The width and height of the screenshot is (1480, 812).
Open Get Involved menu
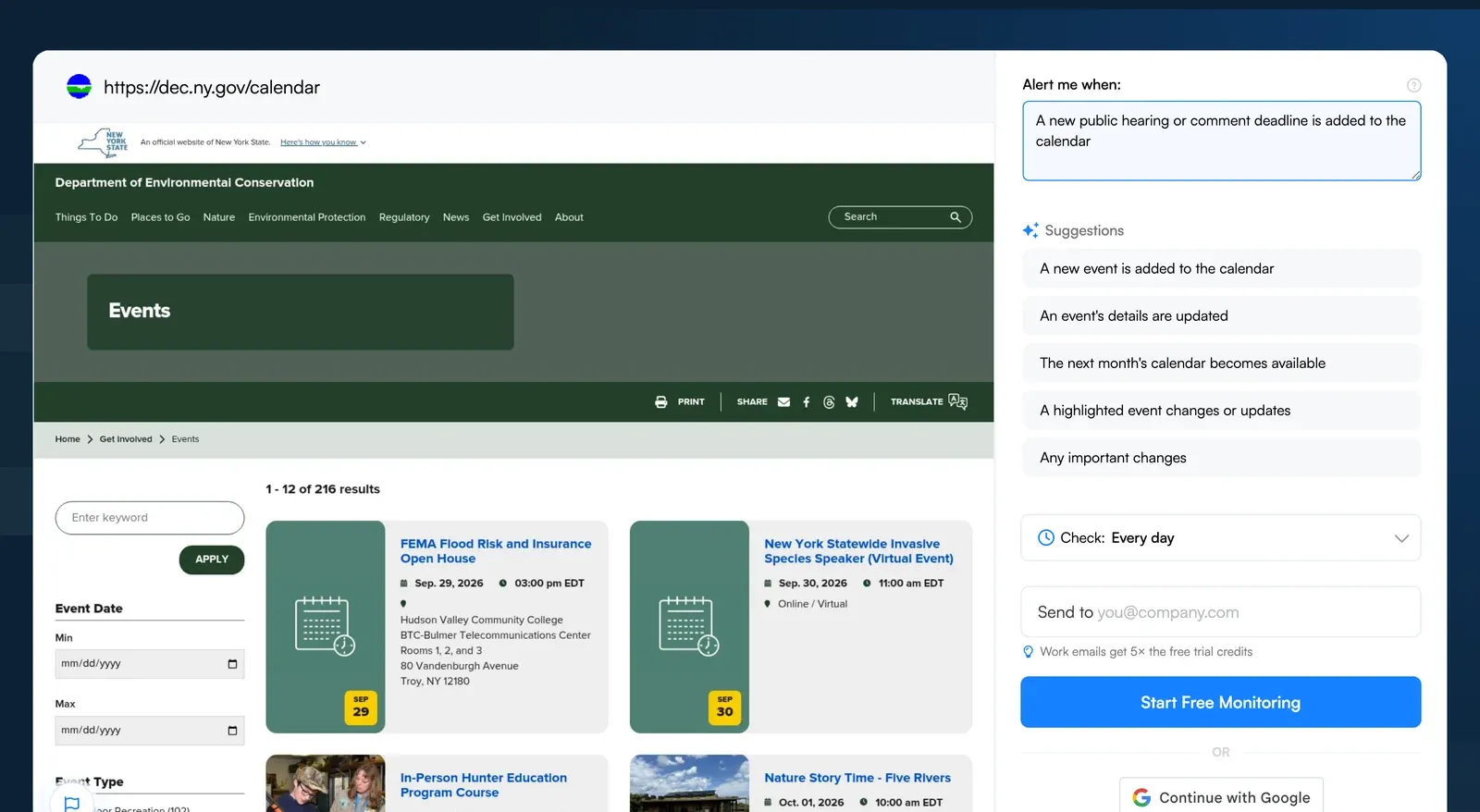pos(512,217)
